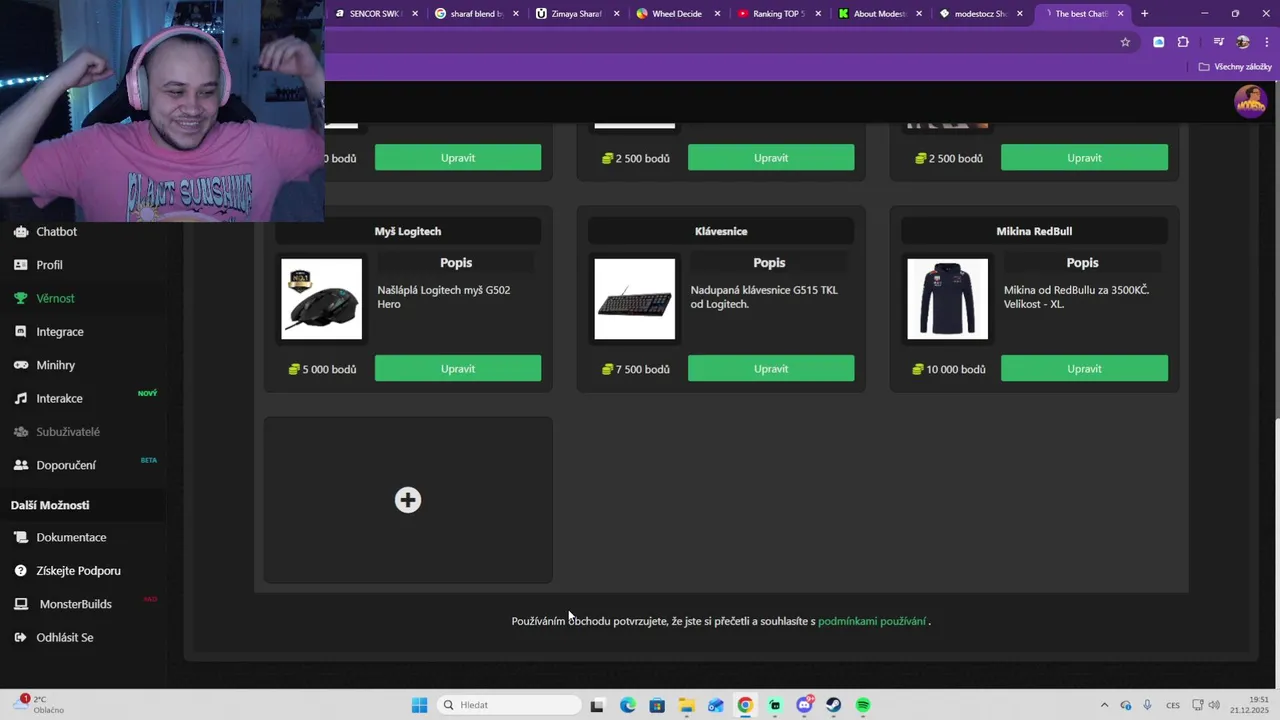
Task: Click the 10 000 bodů price
Action: pyautogui.click(x=948, y=369)
